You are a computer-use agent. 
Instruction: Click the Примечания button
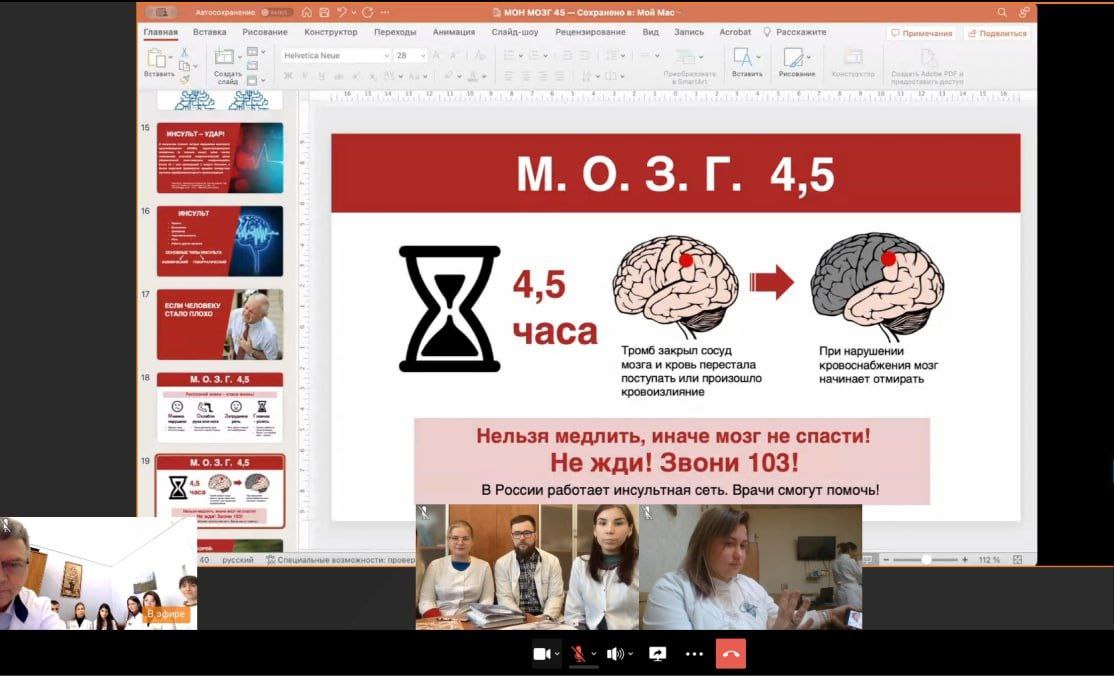tap(921, 33)
